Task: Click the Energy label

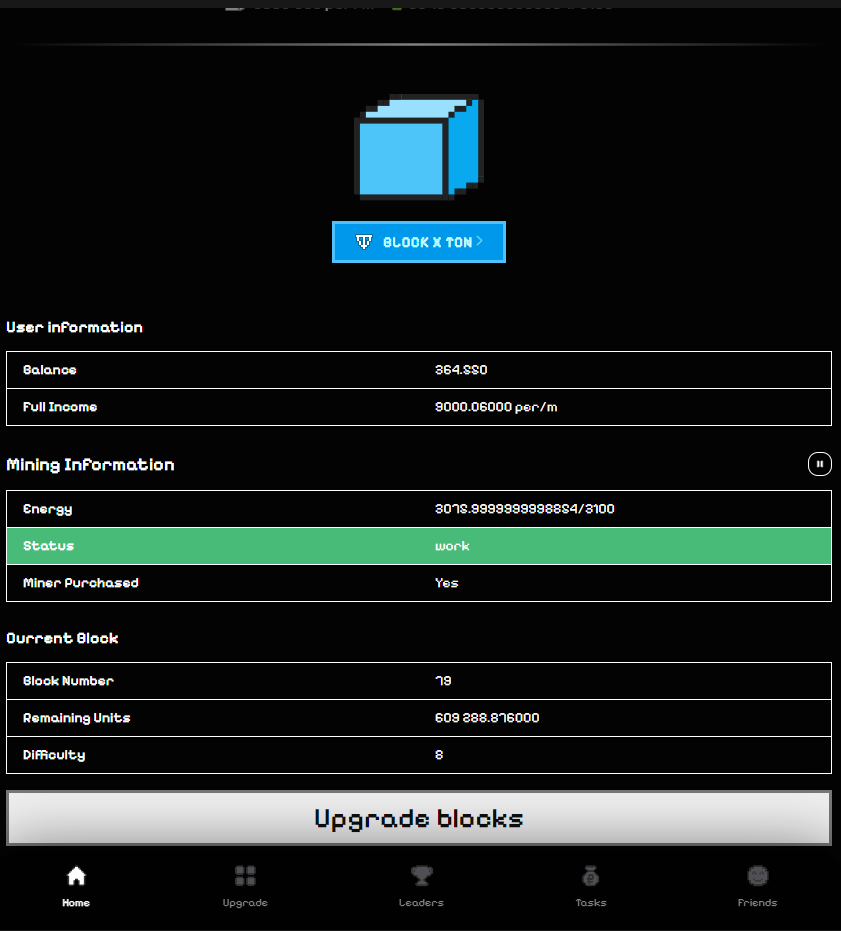Action: tap(48, 509)
